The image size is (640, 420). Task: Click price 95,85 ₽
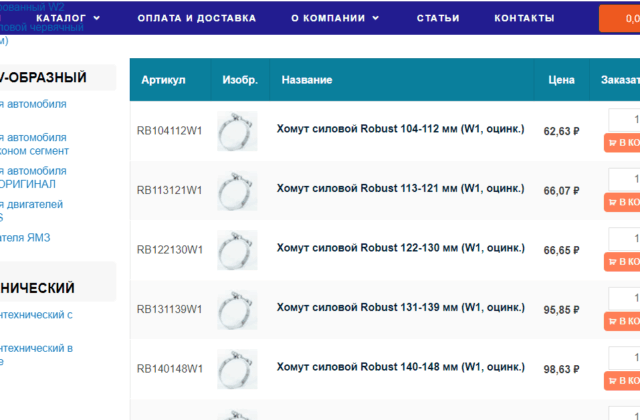tap(561, 310)
